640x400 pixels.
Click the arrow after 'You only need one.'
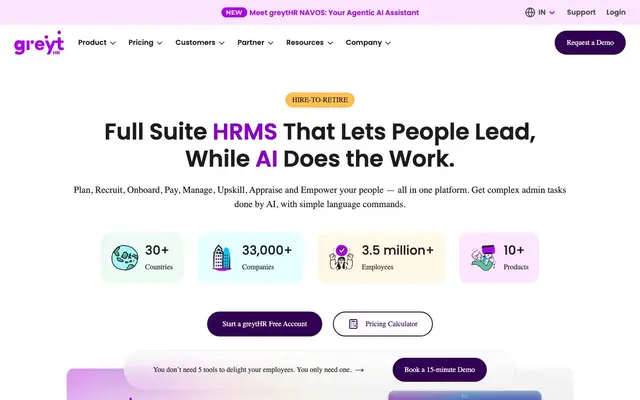(x=360, y=370)
